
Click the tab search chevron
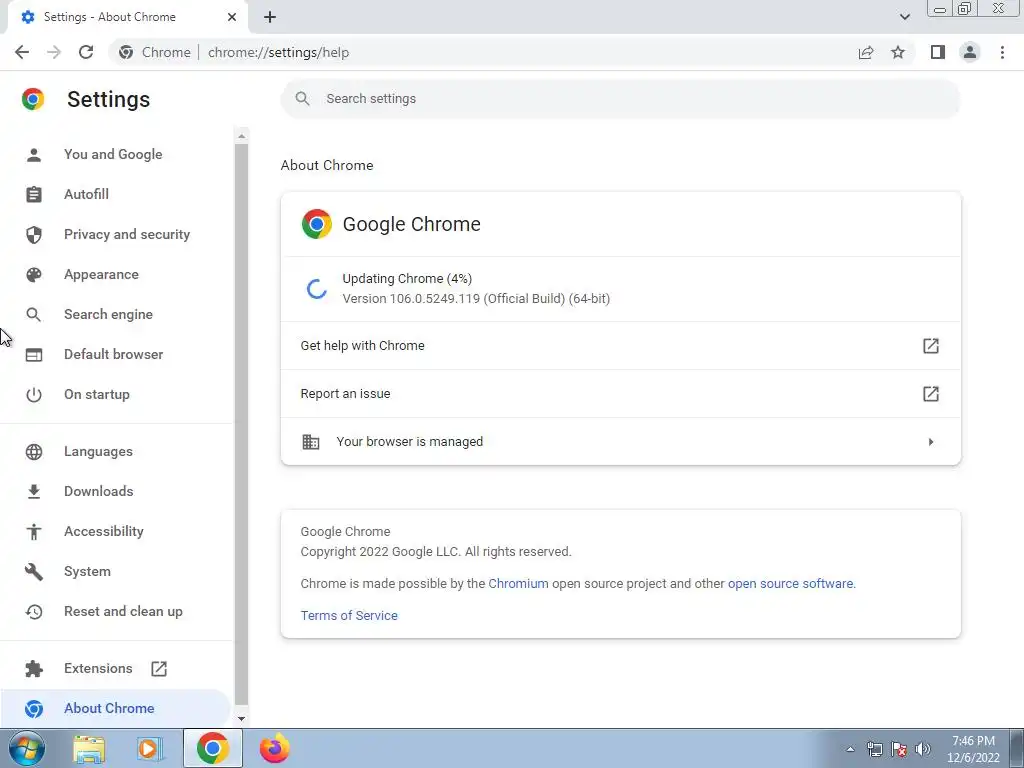tap(904, 17)
